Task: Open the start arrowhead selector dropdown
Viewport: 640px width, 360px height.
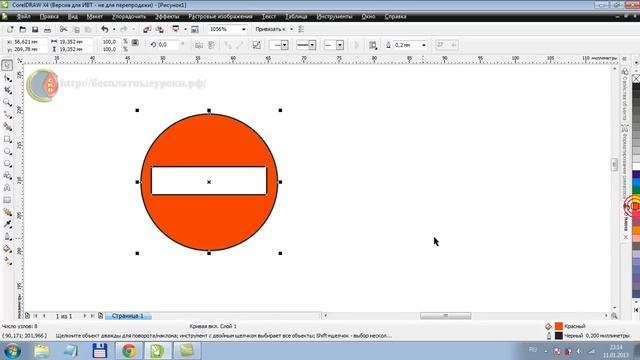Action: (284, 45)
